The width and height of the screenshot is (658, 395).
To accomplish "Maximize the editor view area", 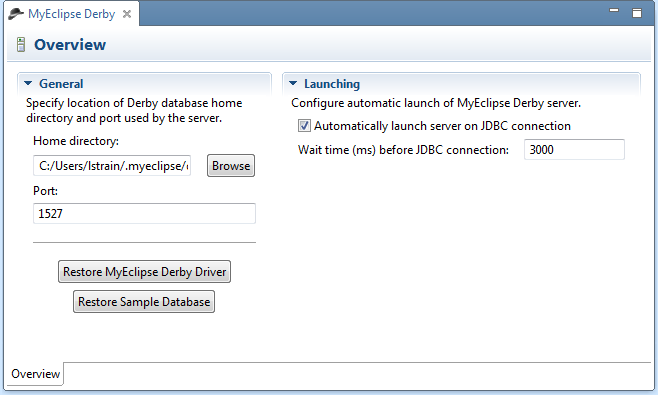I will (637, 13).
